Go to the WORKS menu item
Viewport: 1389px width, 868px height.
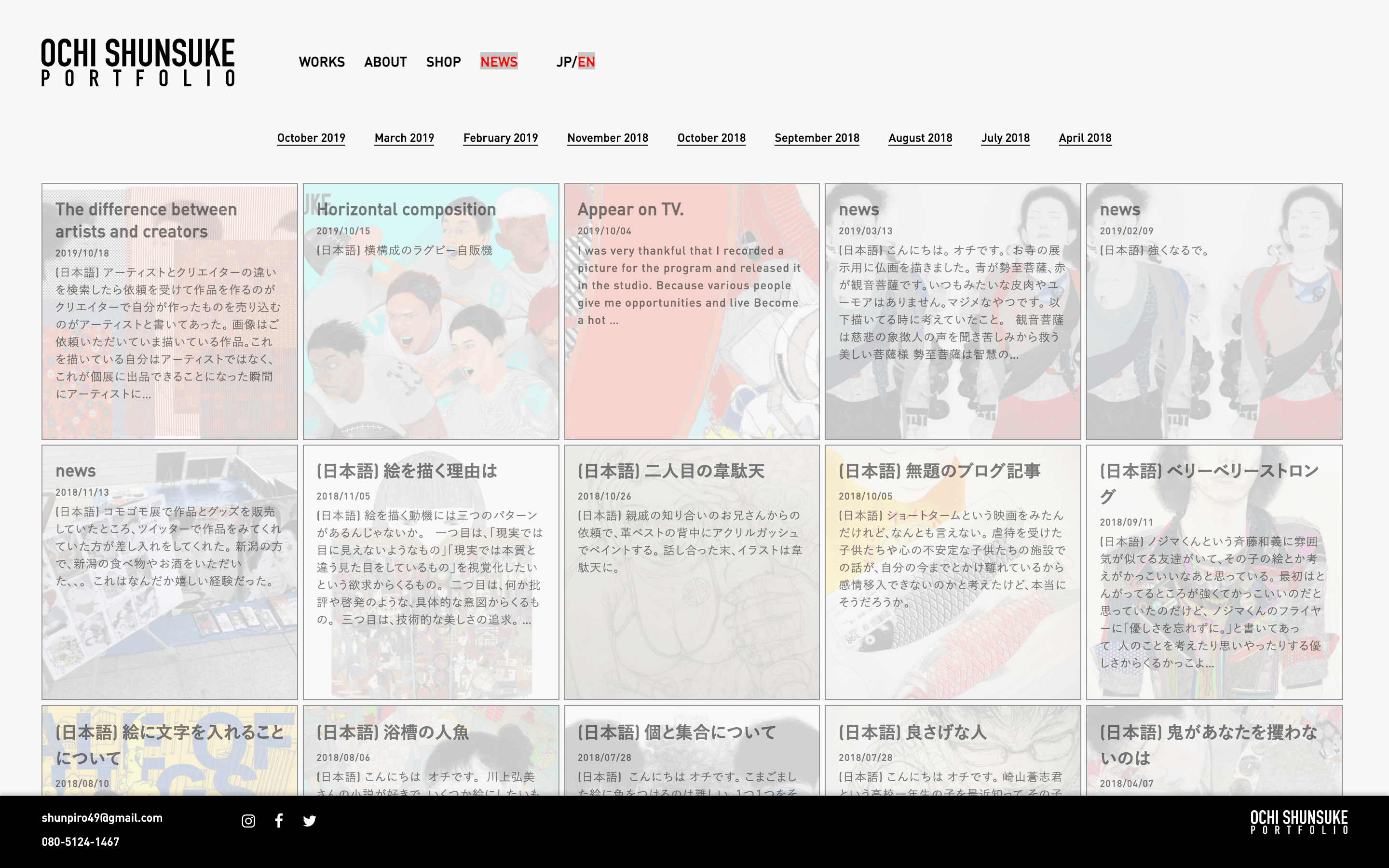click(x=321, y=62)
